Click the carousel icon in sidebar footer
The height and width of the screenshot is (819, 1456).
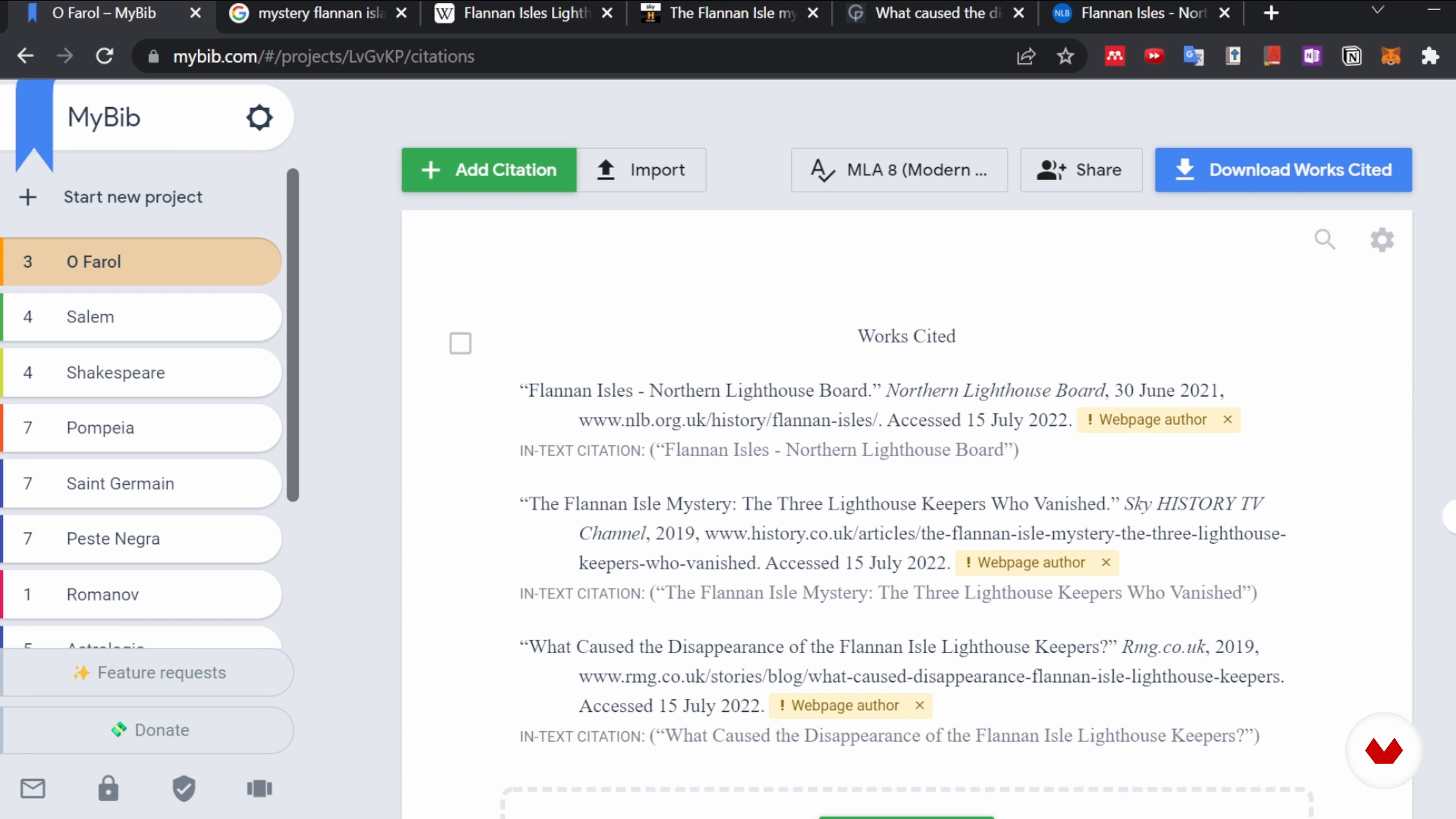pyautogui.click(x=259, y=789)
